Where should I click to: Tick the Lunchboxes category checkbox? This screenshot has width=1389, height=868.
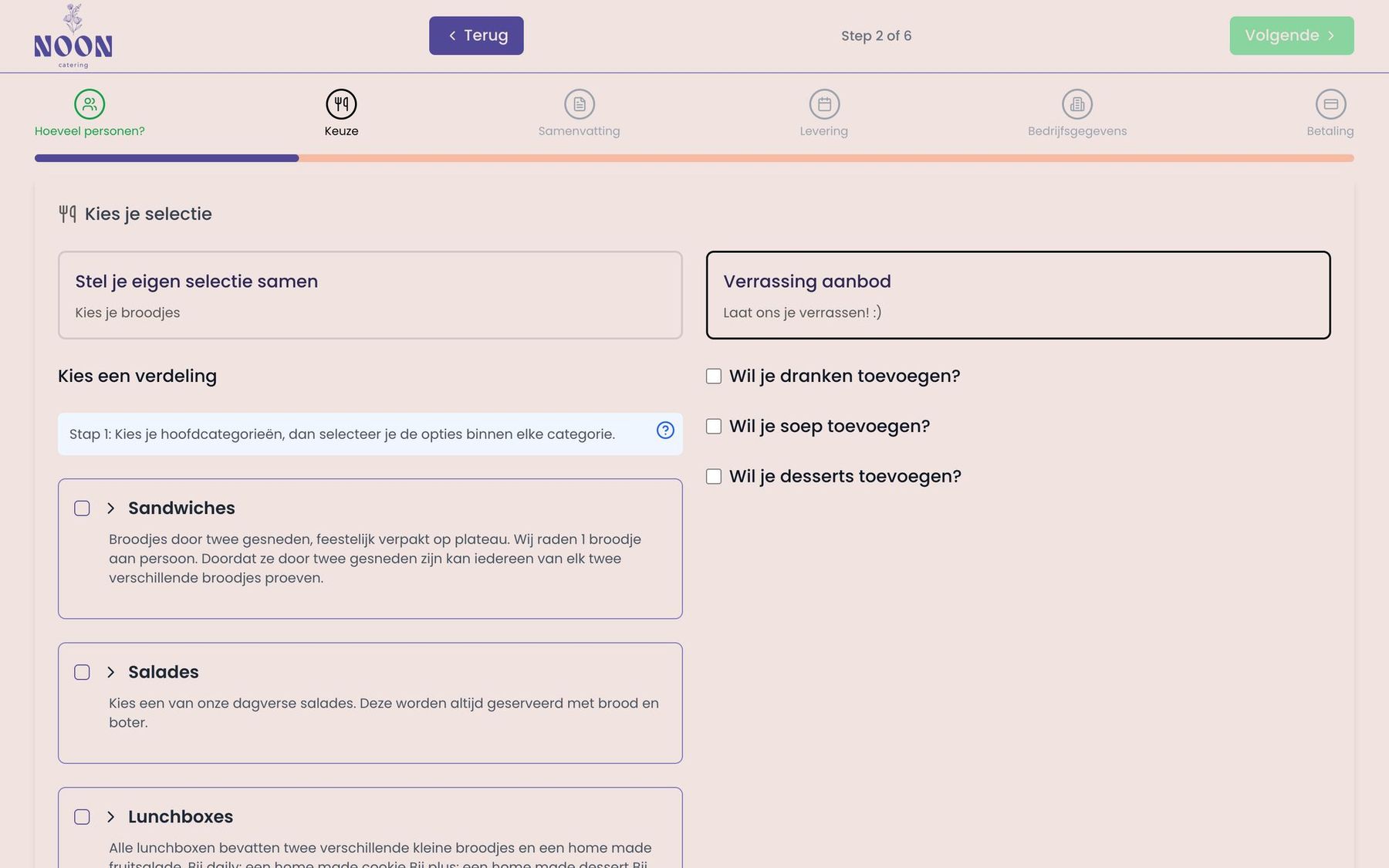82,817
